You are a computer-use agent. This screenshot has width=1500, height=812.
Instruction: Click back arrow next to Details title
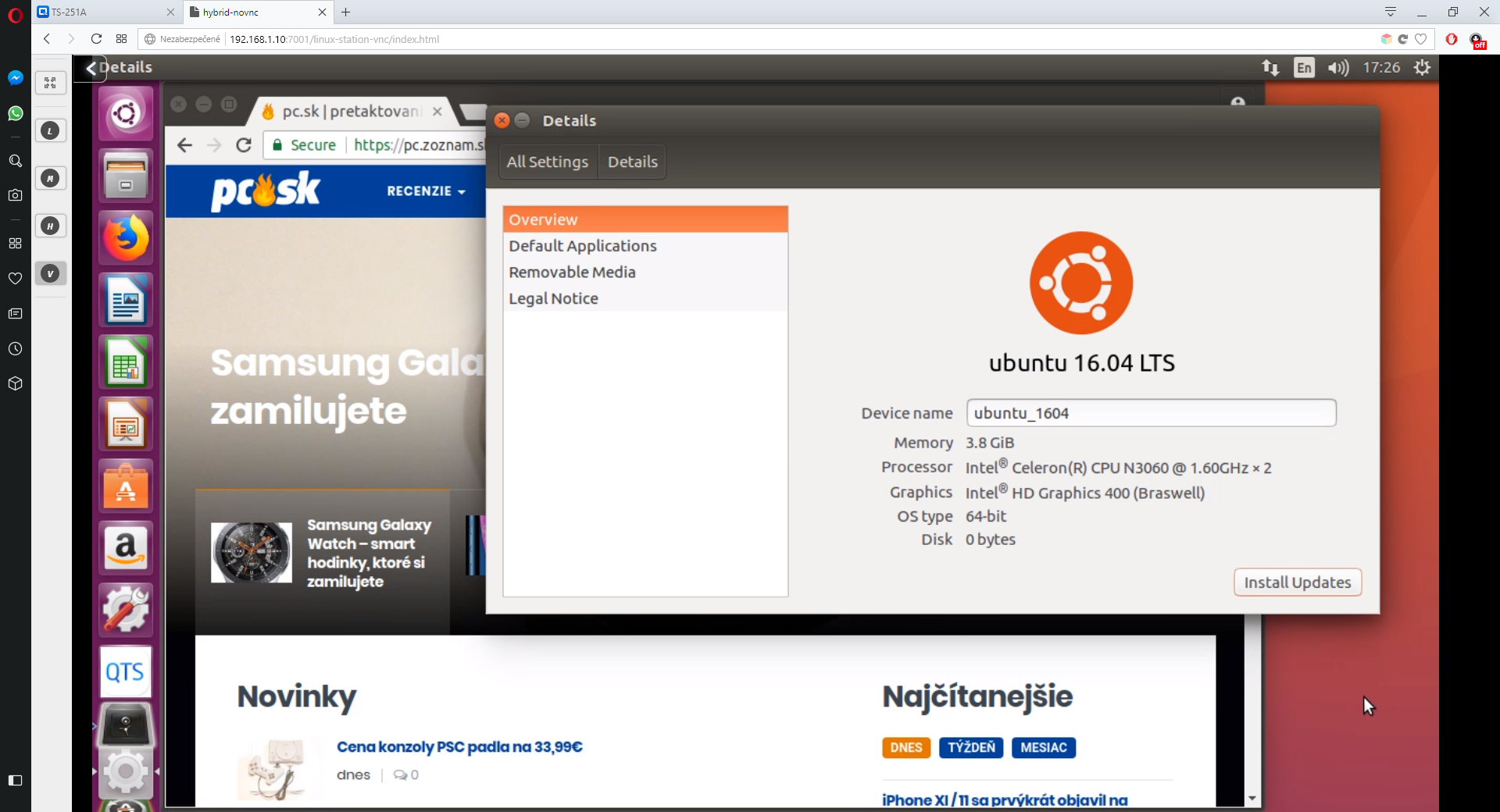[x=91, y=68]
